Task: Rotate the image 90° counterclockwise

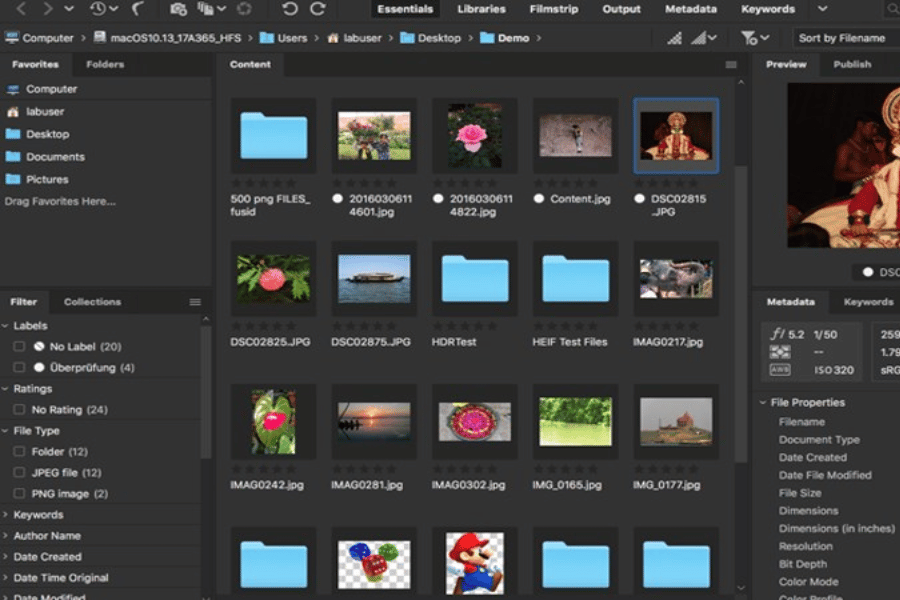Action: coord(290,9)
